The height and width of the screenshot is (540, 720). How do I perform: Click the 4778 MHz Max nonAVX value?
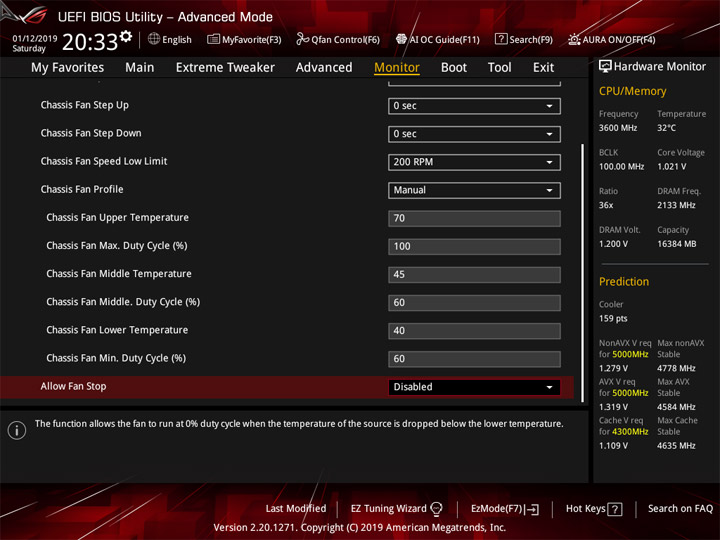click(x=676, y=368)
